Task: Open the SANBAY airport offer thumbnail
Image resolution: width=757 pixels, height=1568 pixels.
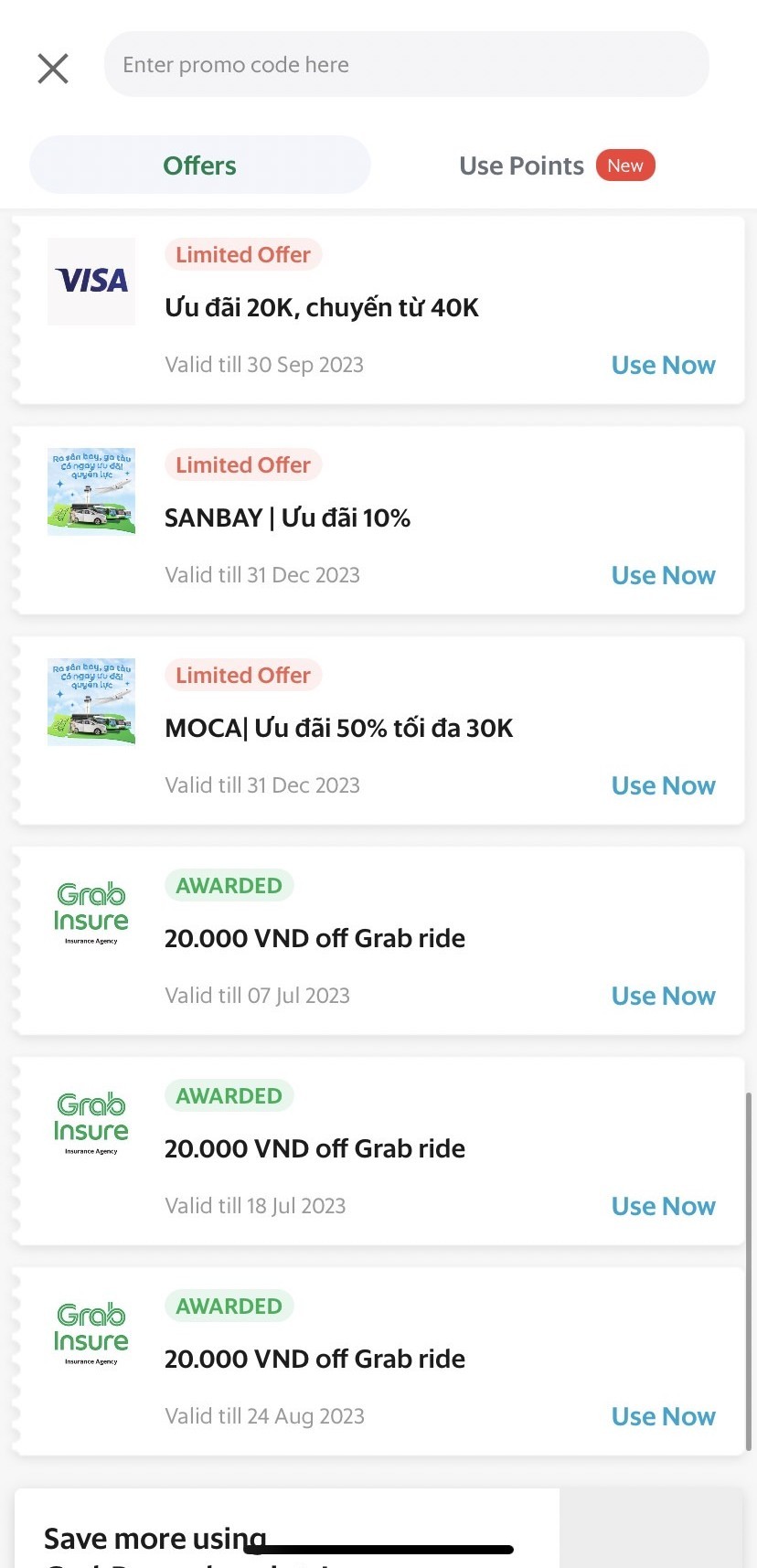Action: click(91, 492)
